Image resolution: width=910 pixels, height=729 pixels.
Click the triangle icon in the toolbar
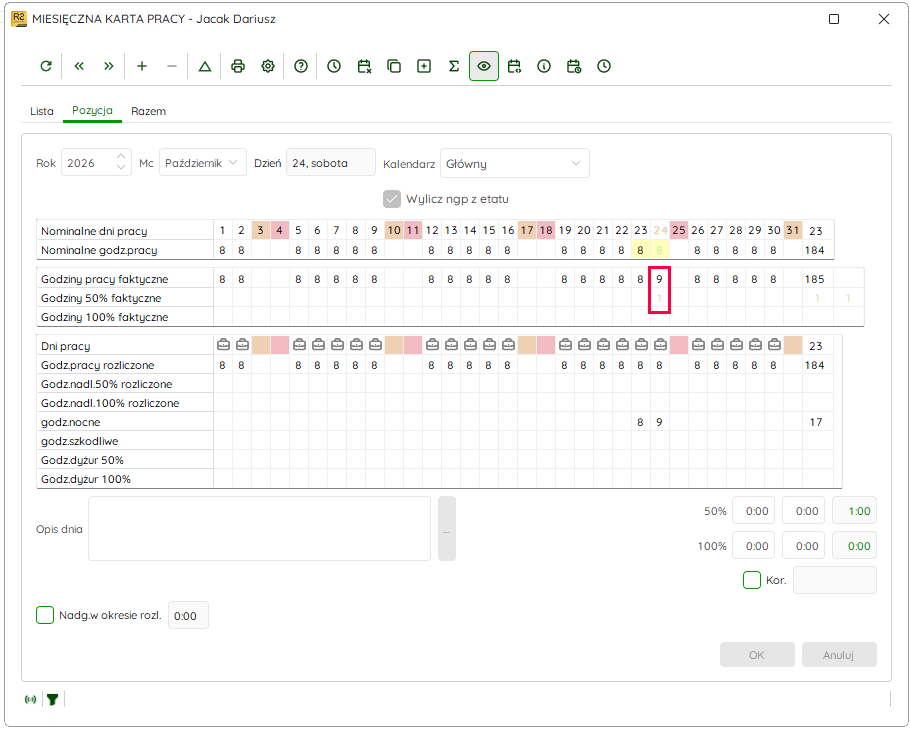[x=205, y=66]
